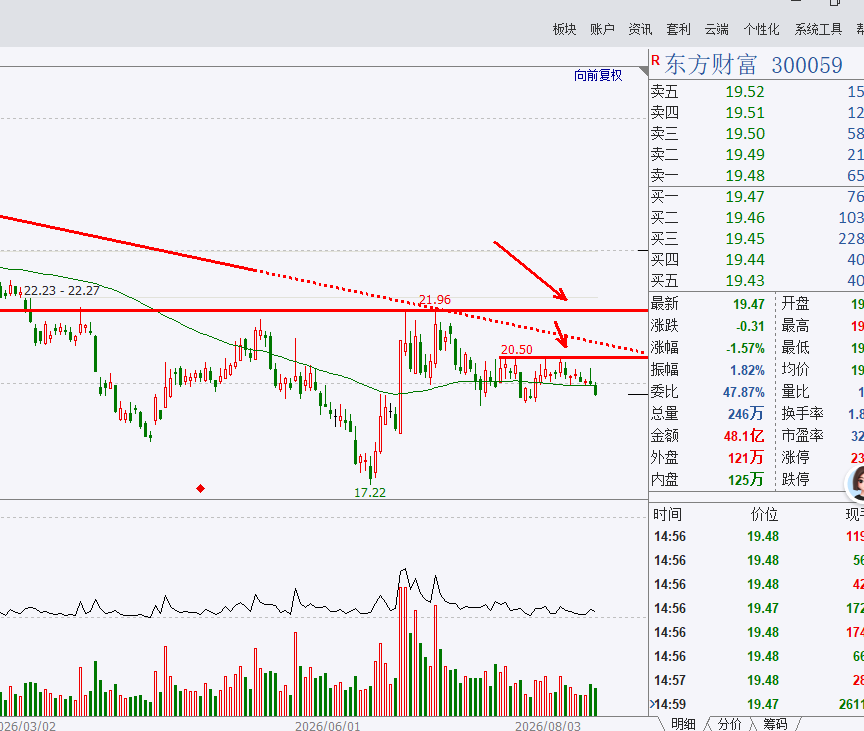Image resolution: width=864 pixels, height=731 pixels.
Task: Click the 2026/06/01 date marker on axis
Action: click(327, 725)
